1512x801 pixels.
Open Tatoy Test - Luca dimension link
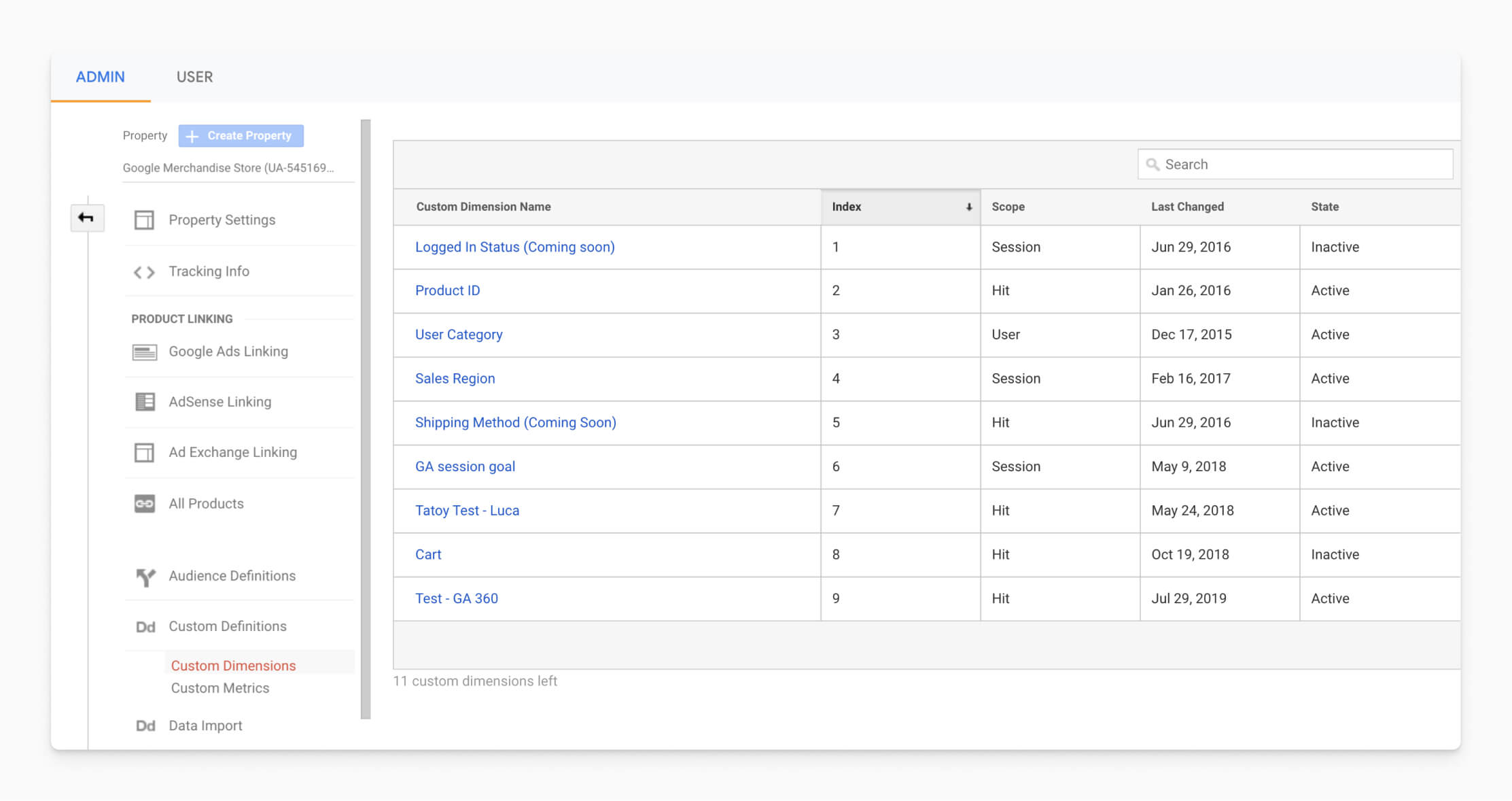pos(467,511)
